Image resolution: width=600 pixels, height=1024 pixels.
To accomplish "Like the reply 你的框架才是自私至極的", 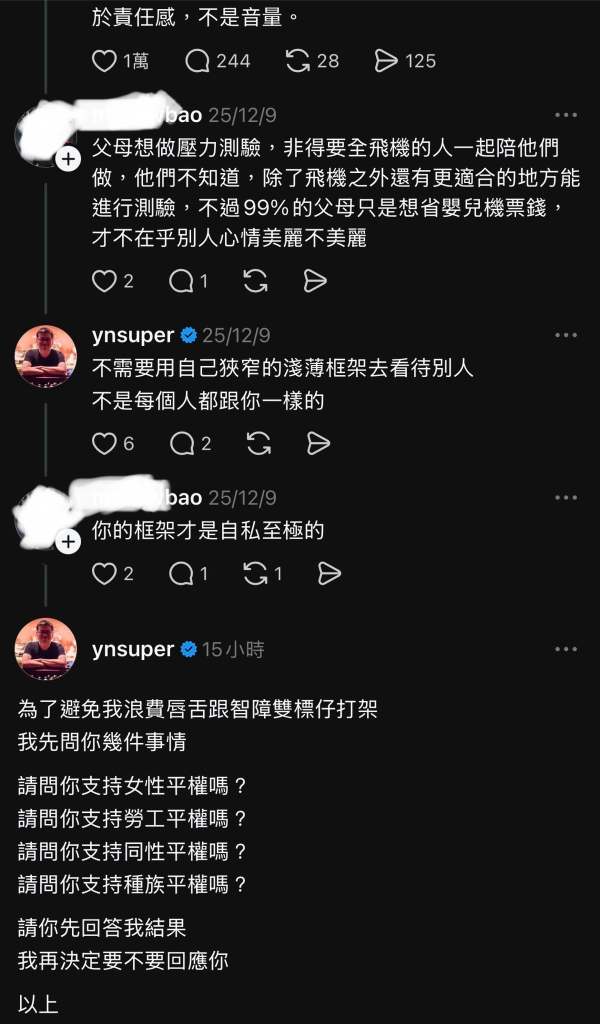I will [x=105, y=573].
